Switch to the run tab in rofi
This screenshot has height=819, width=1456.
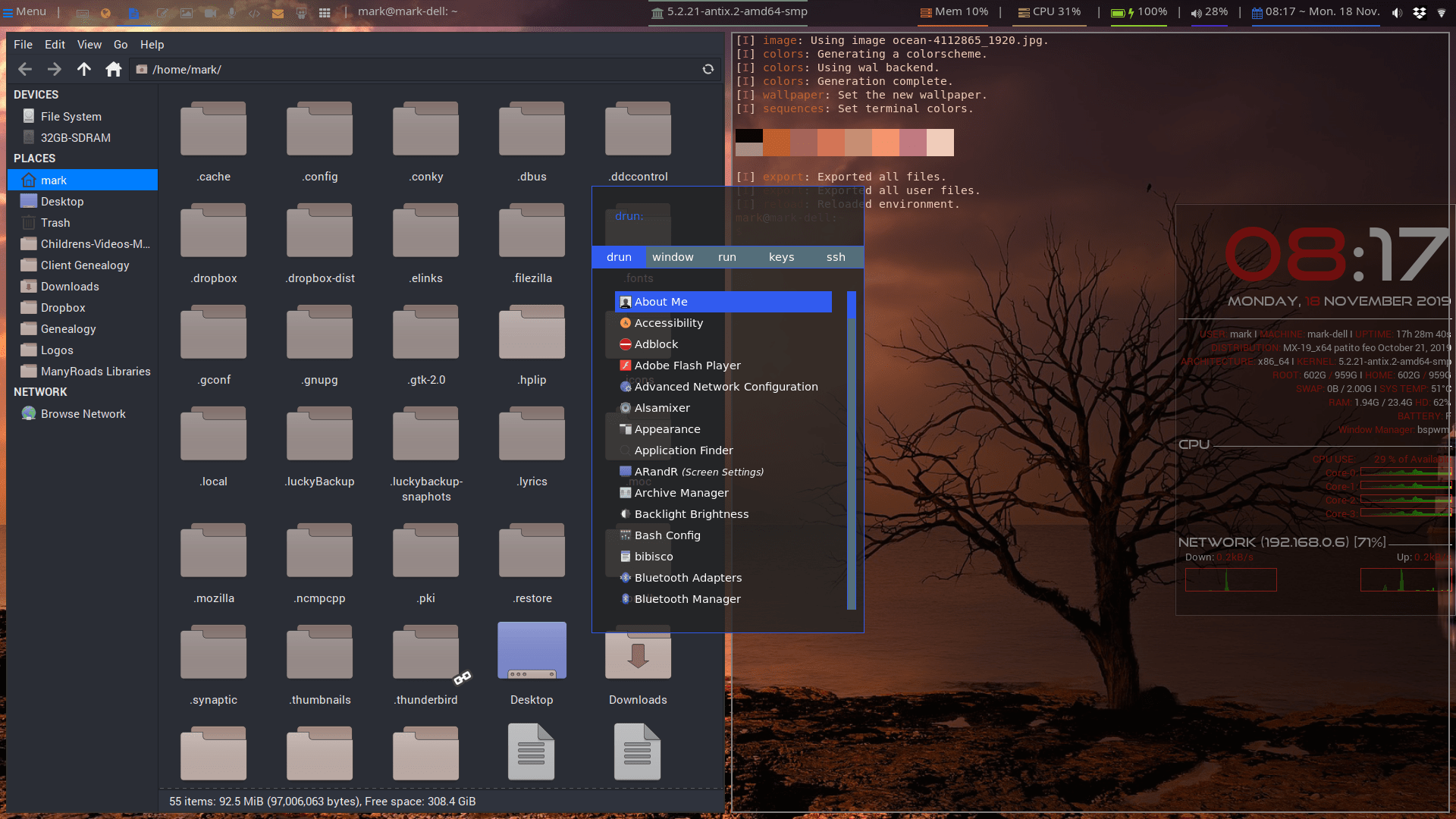point(726,257)
